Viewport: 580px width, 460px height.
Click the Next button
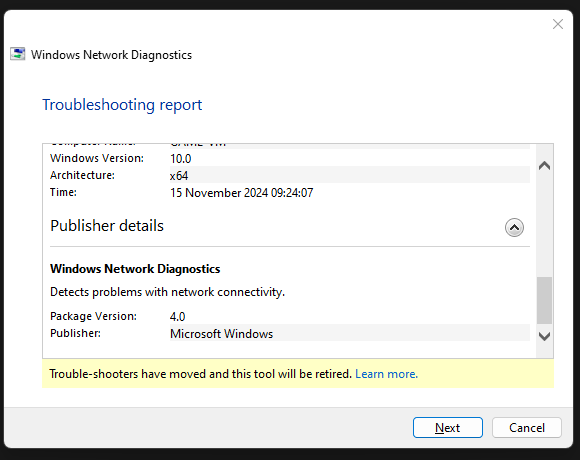click(448, 427)
